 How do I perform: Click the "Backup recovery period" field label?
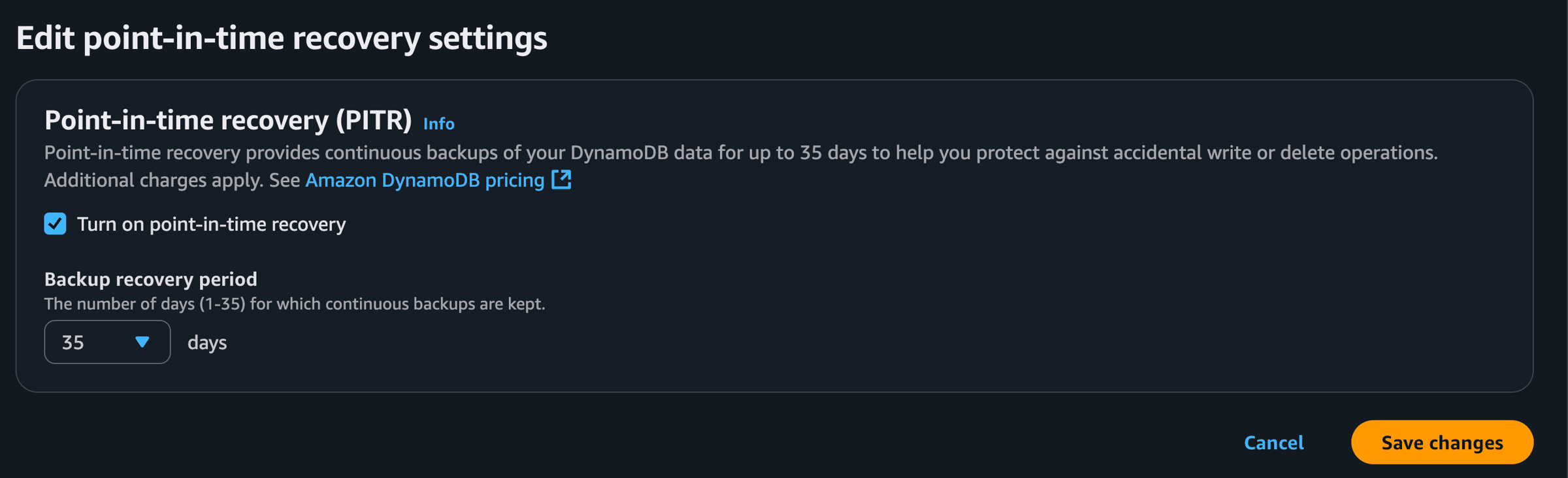tap(151, 279)
